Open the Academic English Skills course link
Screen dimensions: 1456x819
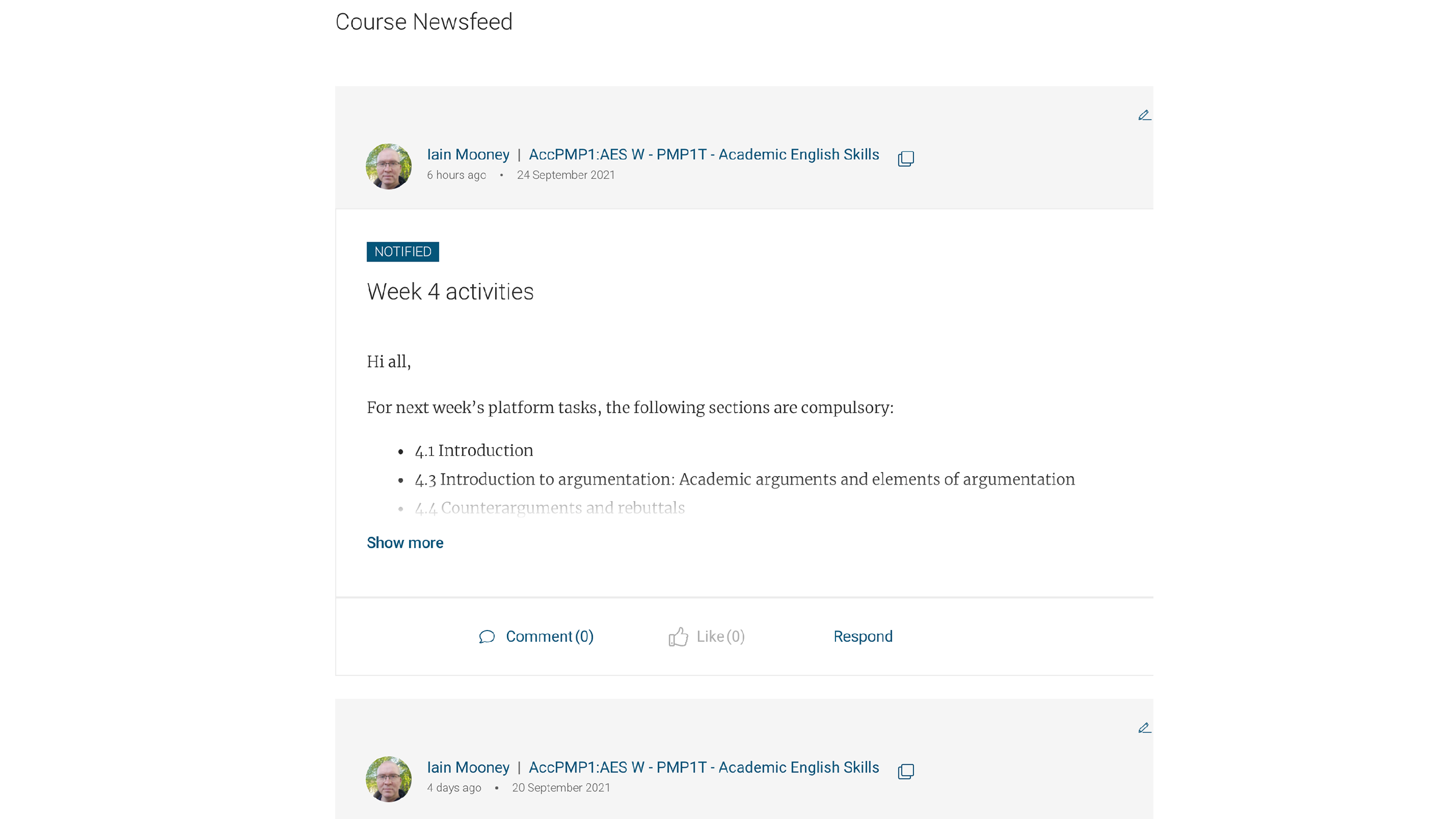click(x=704, y=154)
